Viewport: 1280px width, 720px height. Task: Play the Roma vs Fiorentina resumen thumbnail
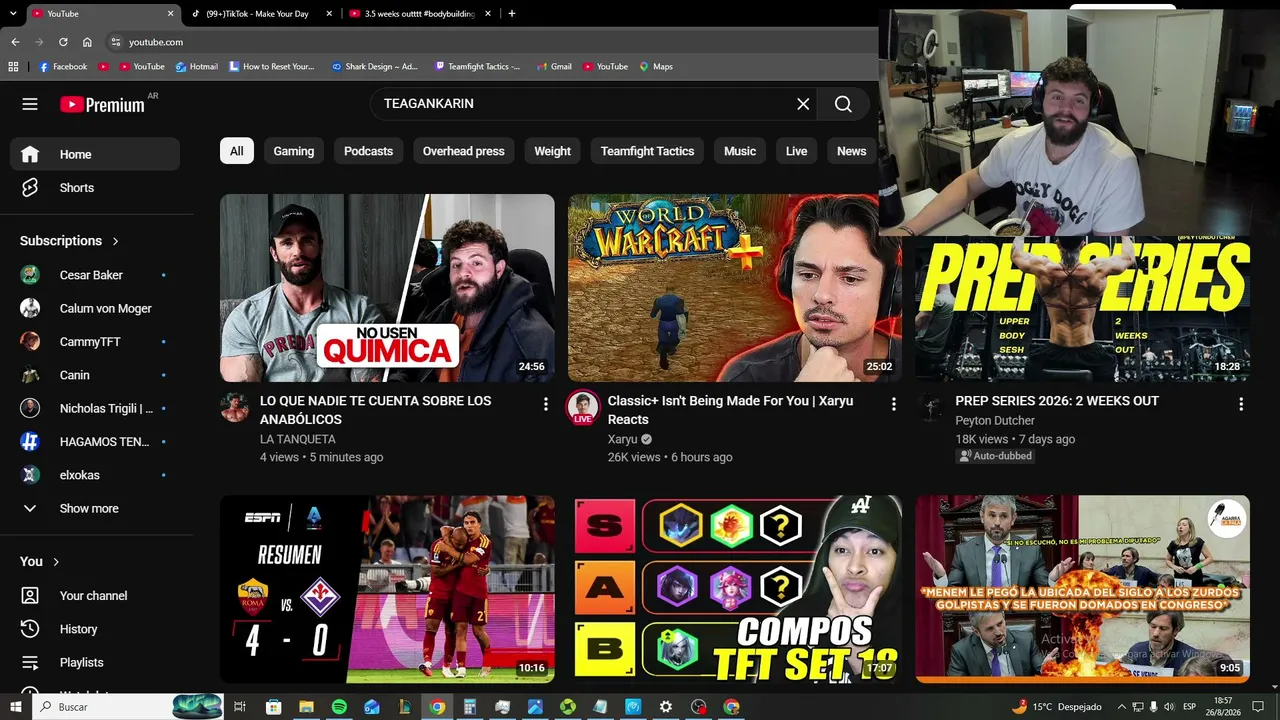387,590
